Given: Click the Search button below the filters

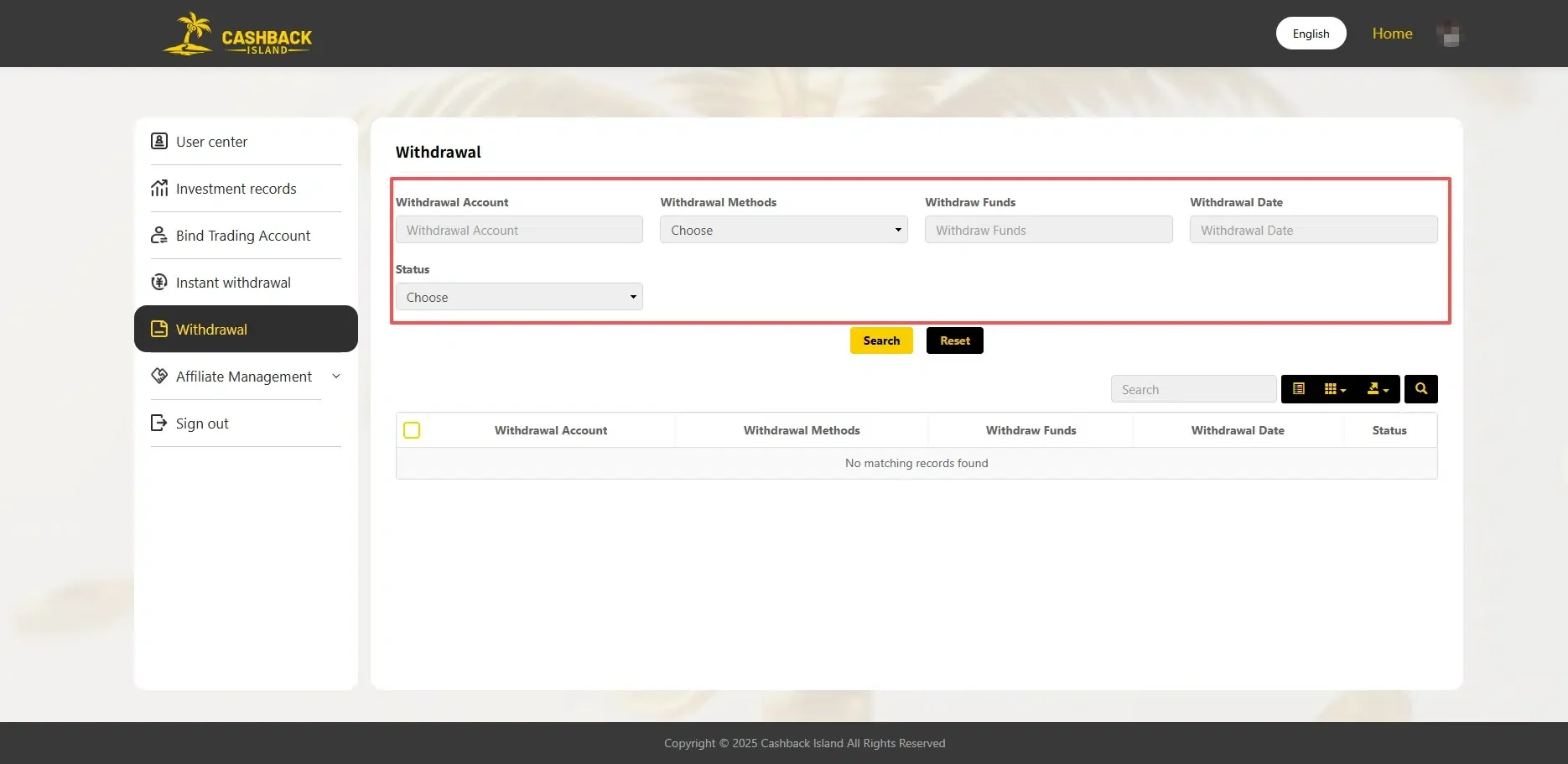Looking at the screenshot, I should (880, 340).
